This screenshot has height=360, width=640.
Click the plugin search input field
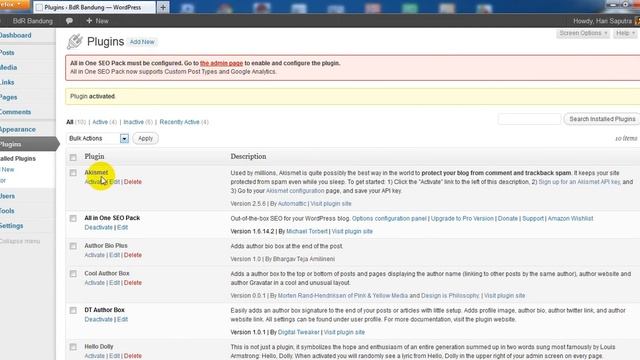click(529, 119)
